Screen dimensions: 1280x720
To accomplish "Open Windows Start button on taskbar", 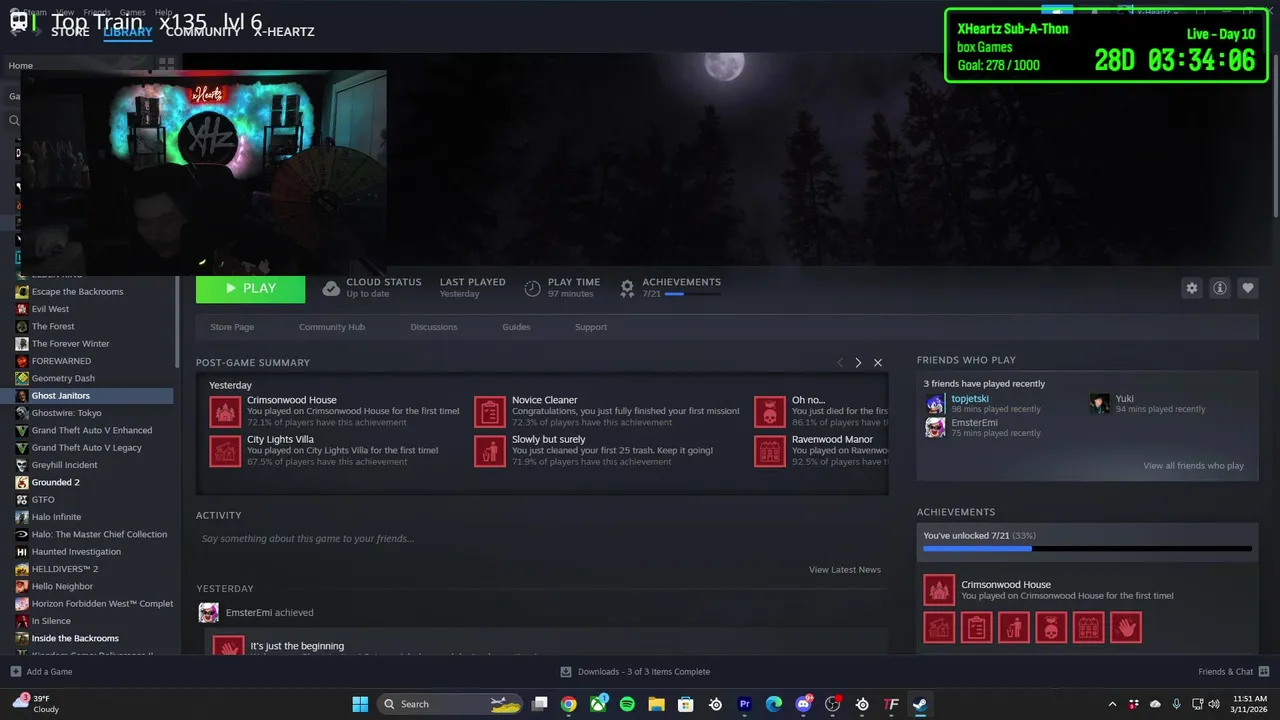I will (360, 704).
